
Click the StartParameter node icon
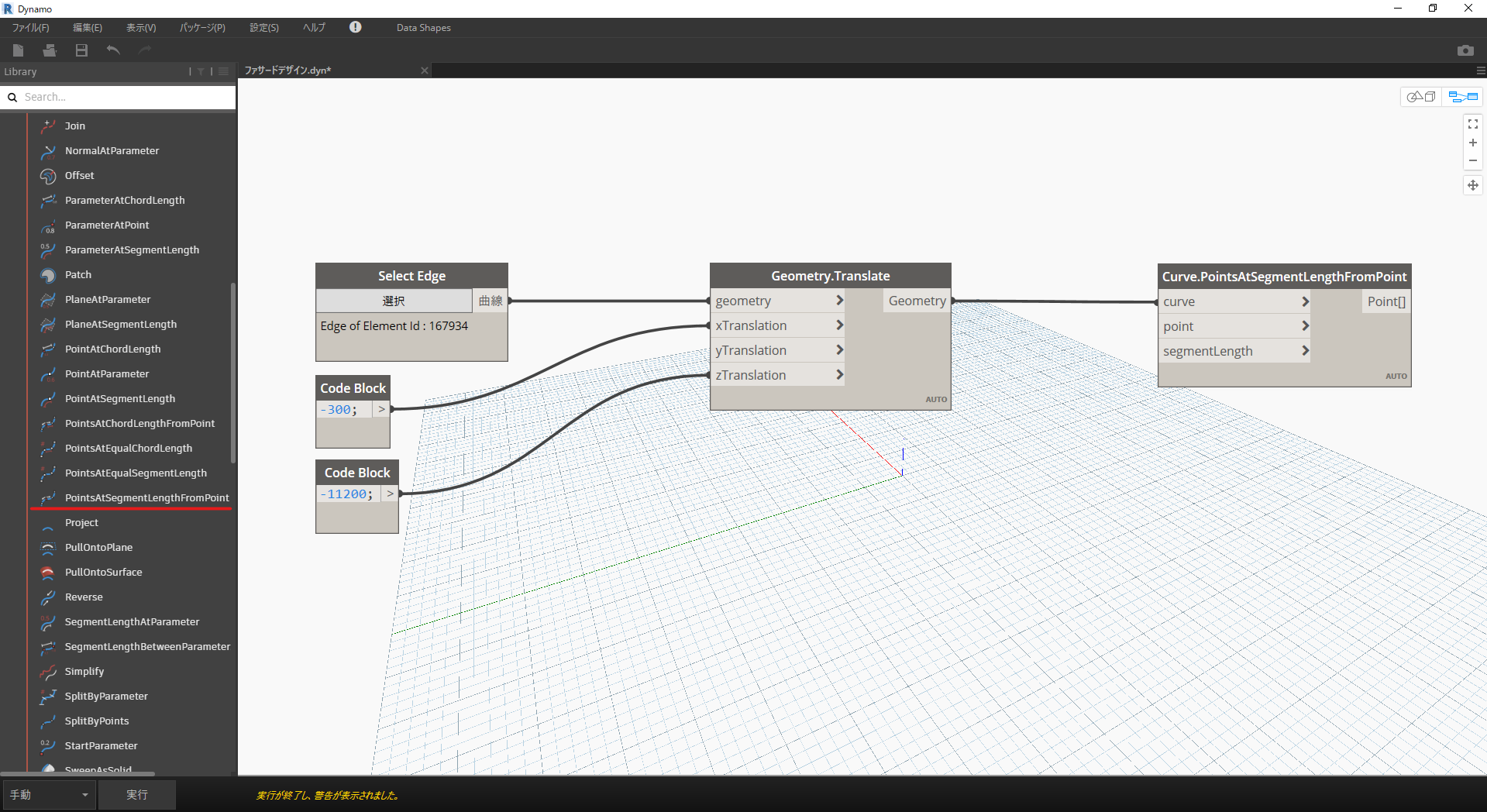point(48,745)
